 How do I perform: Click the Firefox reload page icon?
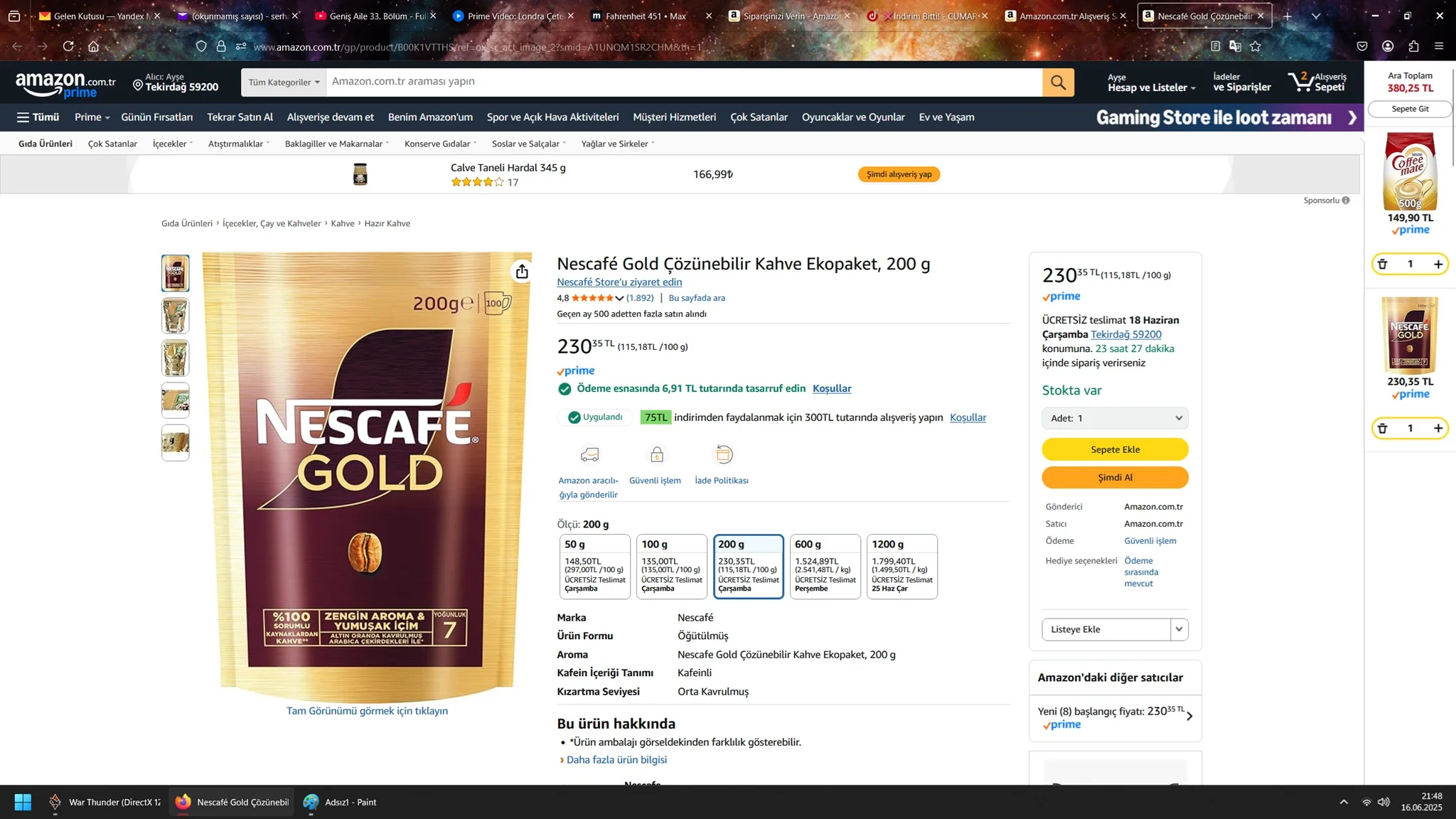coord(68,46)
